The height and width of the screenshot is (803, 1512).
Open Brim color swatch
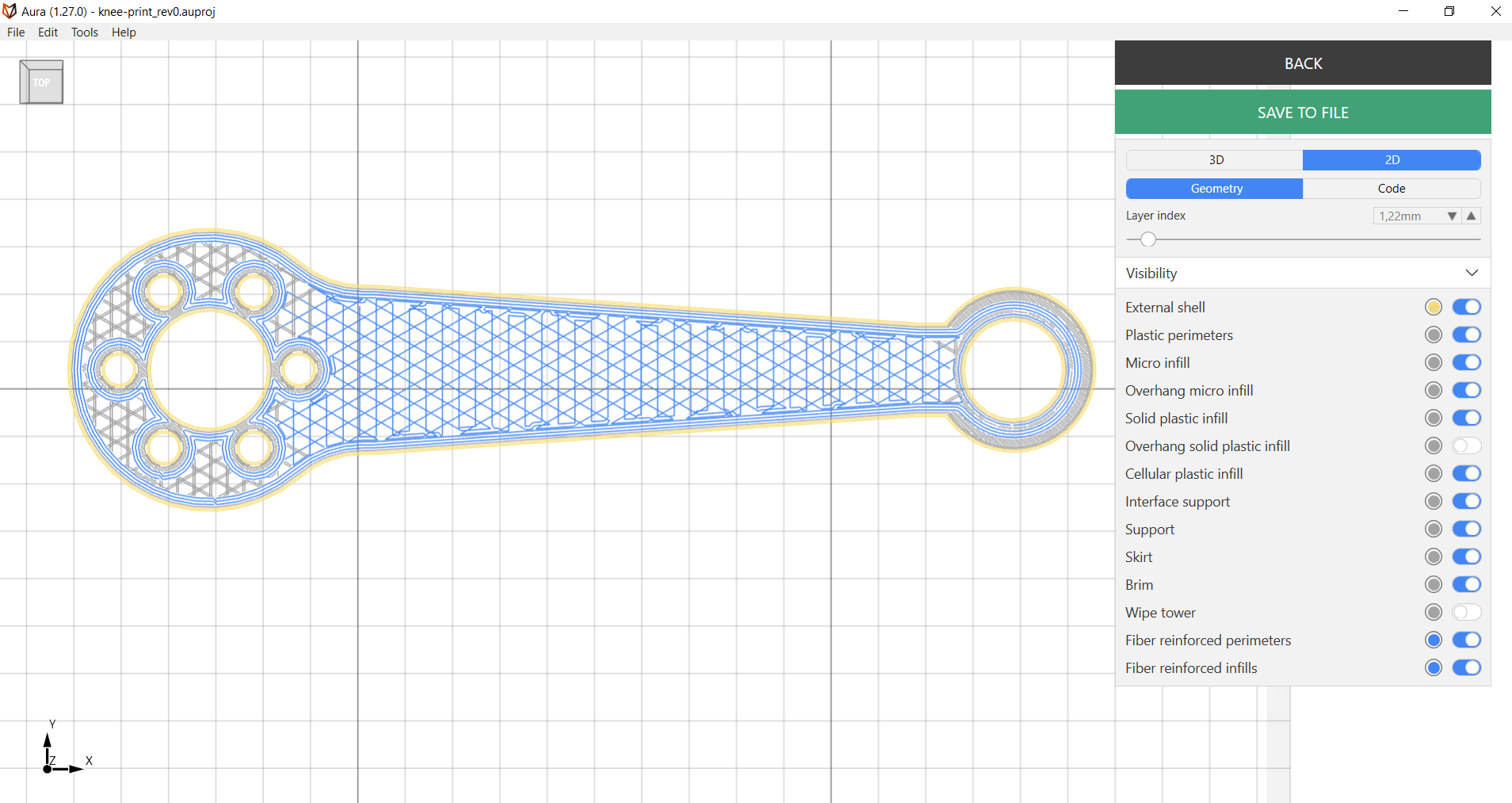[x=1433, y=584]
